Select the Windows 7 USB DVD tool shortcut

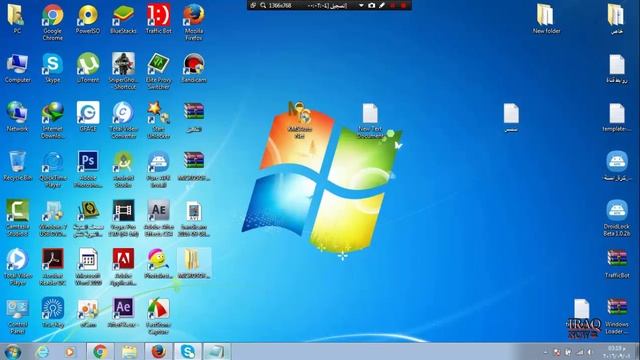(x=53, y=217)
